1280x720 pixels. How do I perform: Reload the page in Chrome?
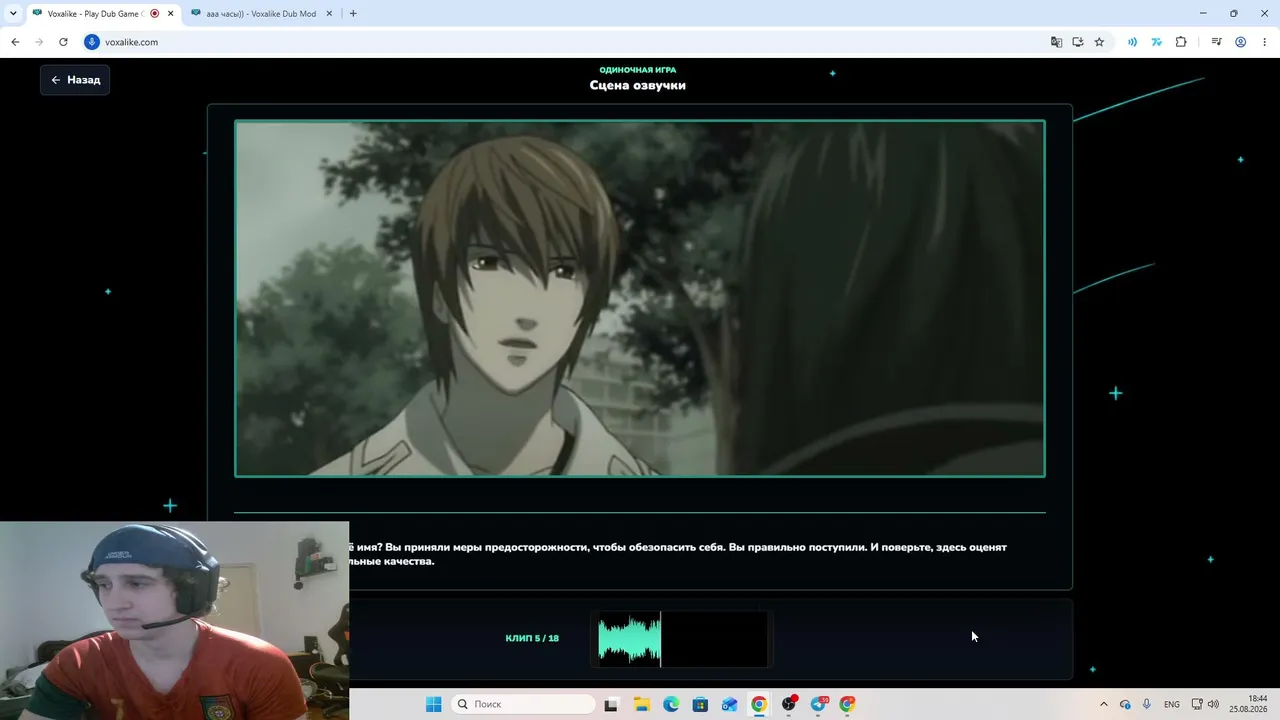click(x=63, y=42)
